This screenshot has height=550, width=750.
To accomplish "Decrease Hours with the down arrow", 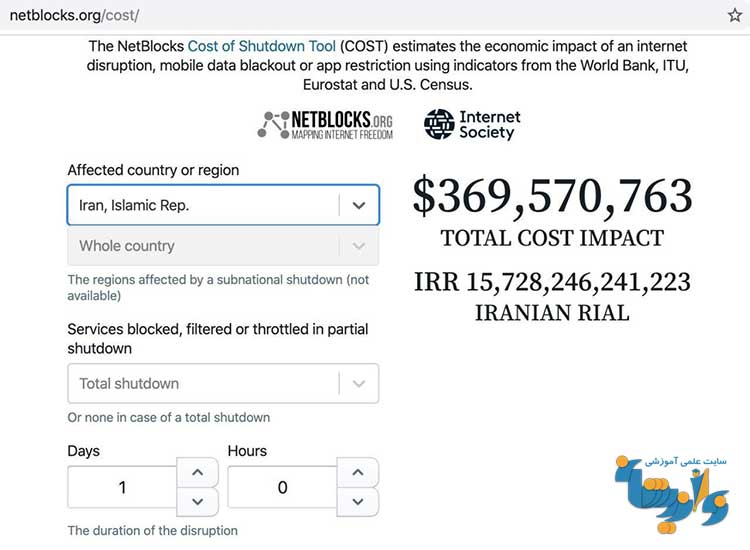I will coord(358,502).
